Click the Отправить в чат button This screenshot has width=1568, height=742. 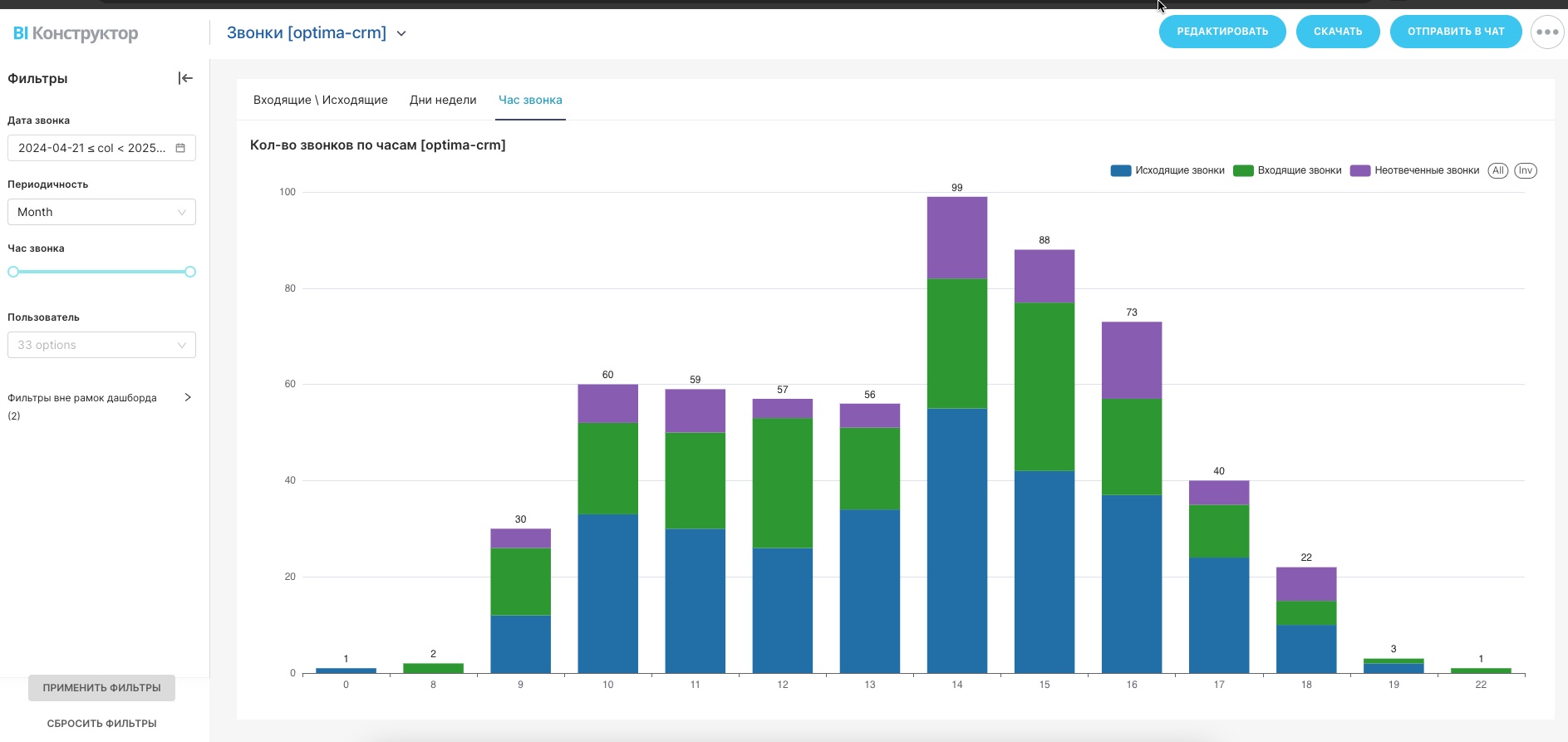(1455, 32)
